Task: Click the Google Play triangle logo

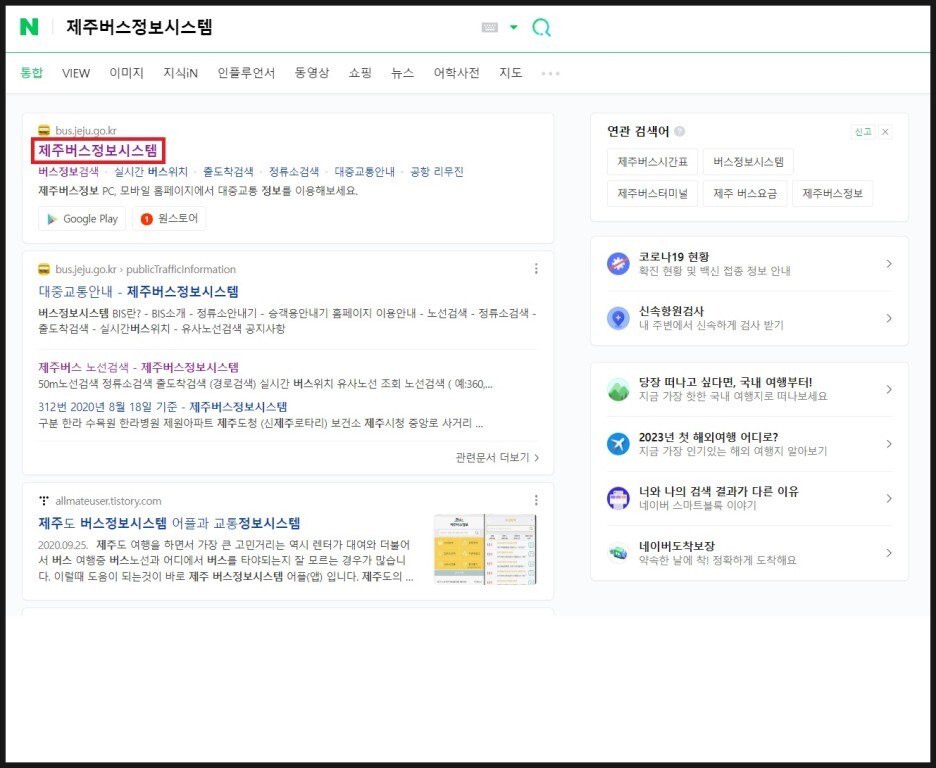Action: [x=52, y=219]
